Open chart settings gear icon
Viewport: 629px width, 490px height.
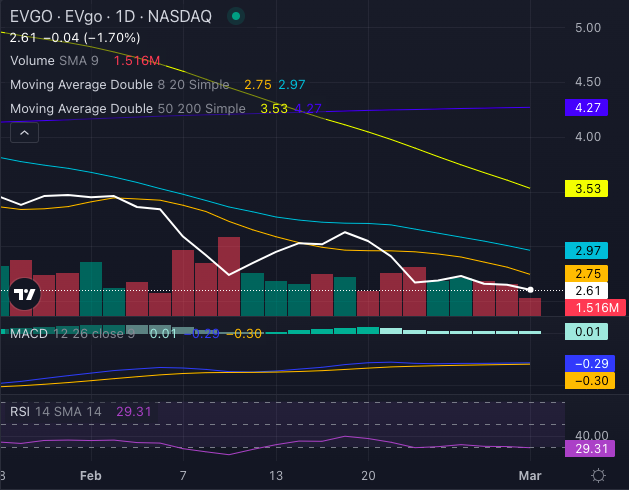coord(598,475)
